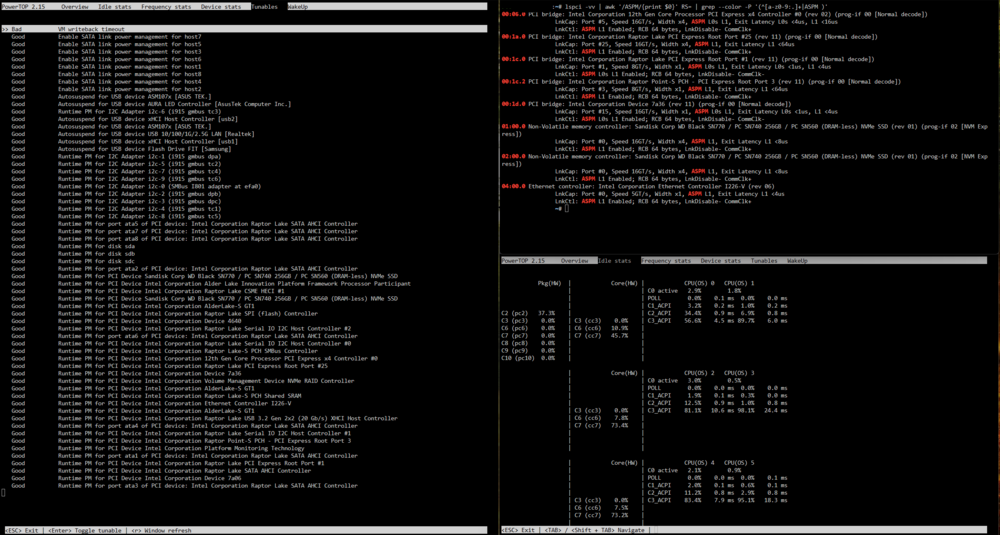Open Frequency stats tab in lower-right PowerTOP pane
The height and width of the screenshot is (535, 1000).
666,261
